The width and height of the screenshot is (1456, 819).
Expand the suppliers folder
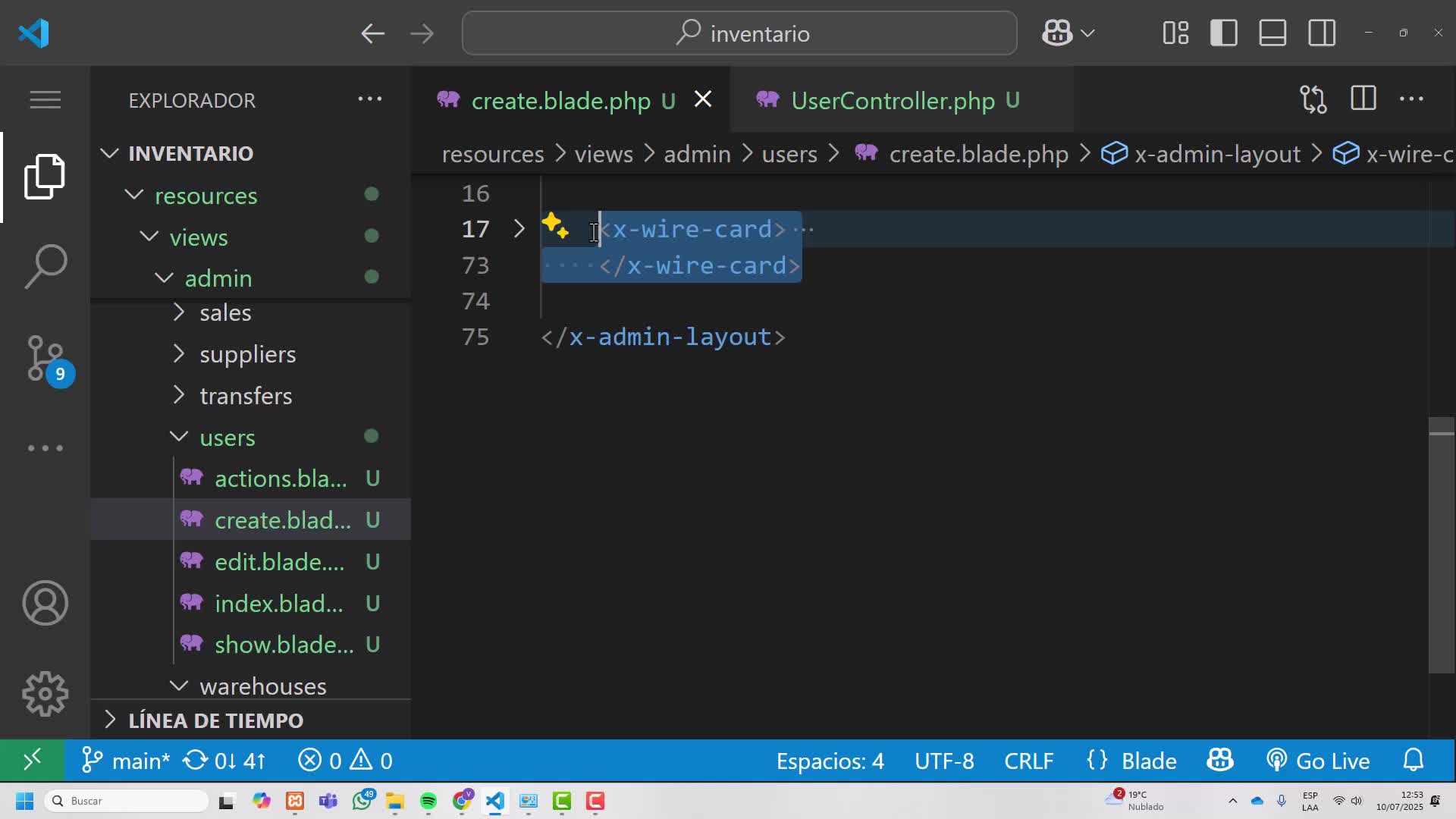pos(179,353)
